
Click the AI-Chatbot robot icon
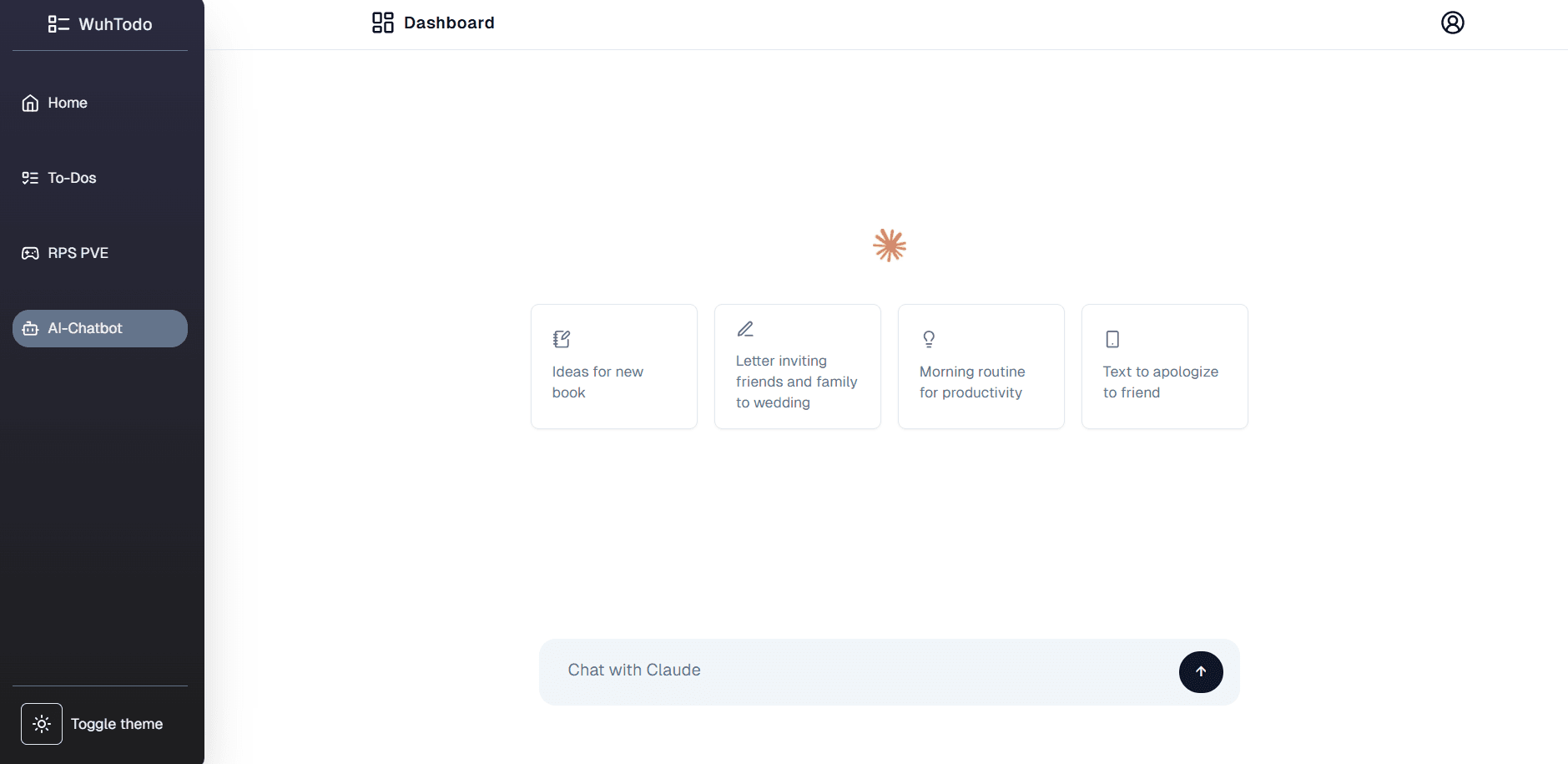point(30,328)
